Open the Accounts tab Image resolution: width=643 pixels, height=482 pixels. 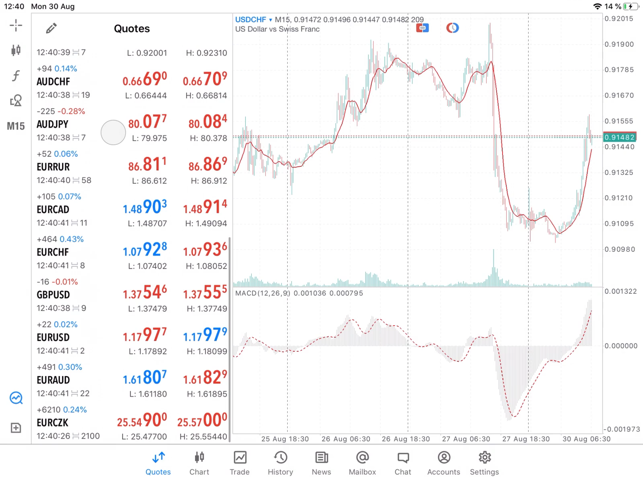pos(444,464)
